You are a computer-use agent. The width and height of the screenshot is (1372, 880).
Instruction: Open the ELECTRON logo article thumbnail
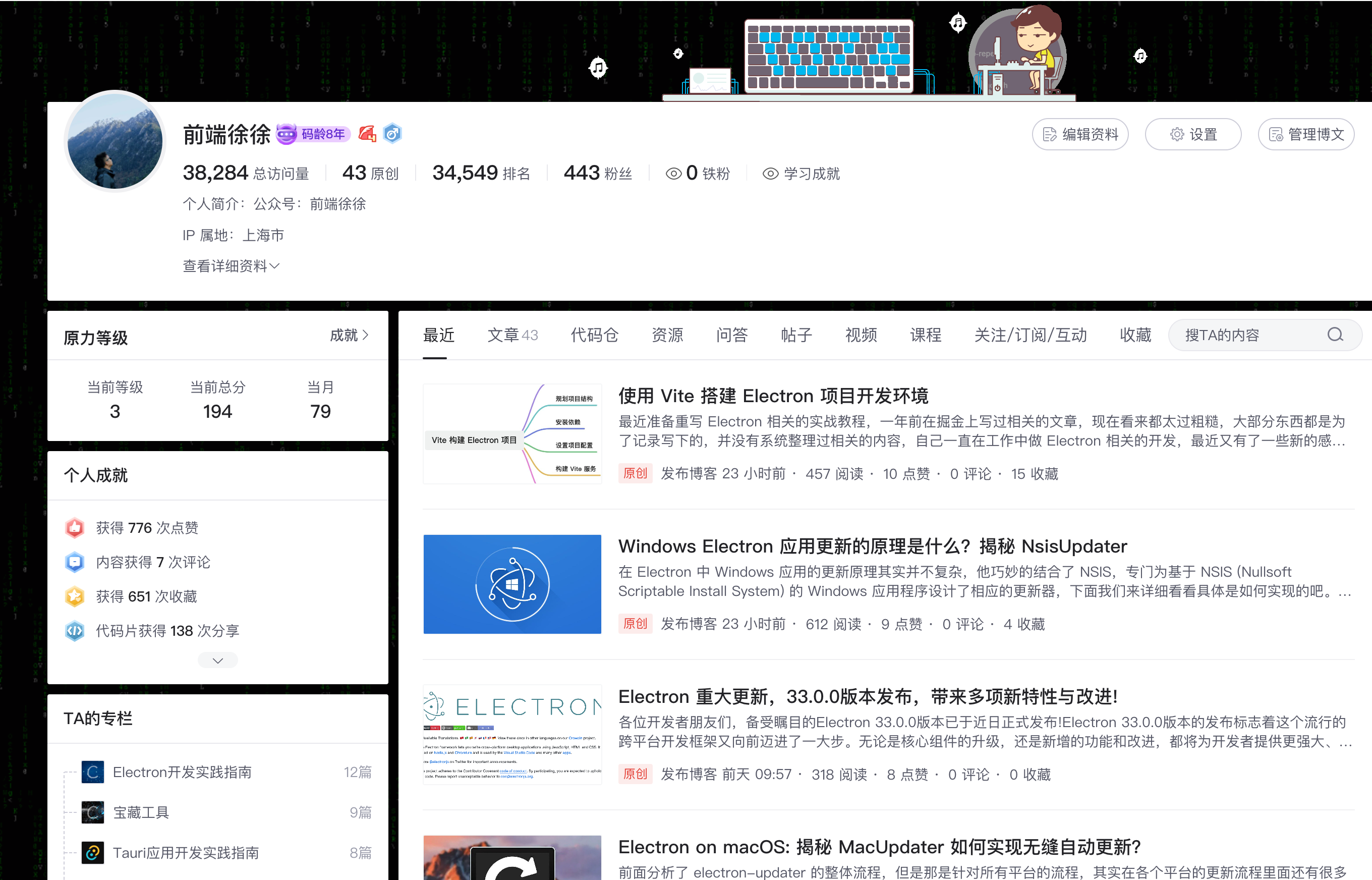512,735
